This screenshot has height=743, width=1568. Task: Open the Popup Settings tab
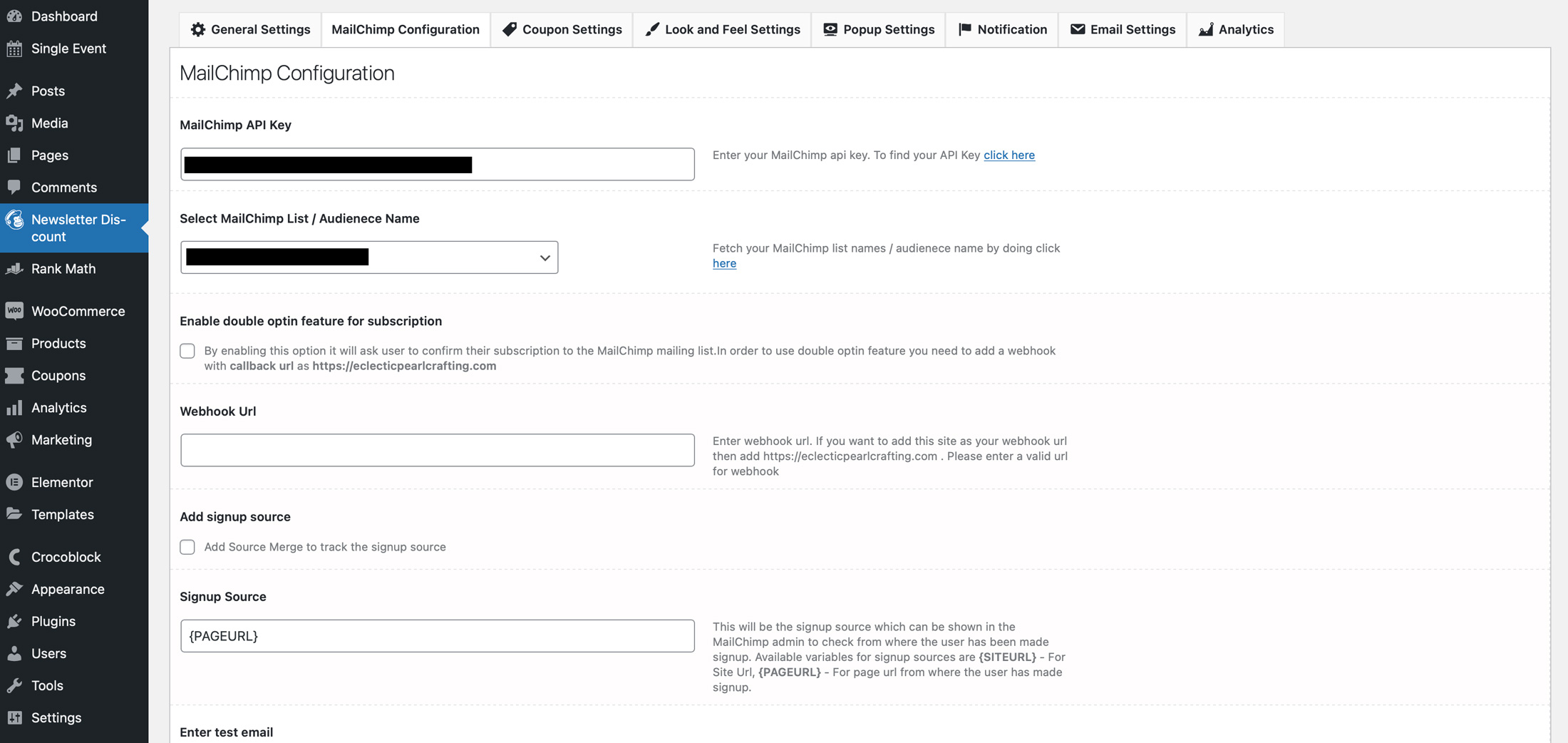[x=878, y=29]
